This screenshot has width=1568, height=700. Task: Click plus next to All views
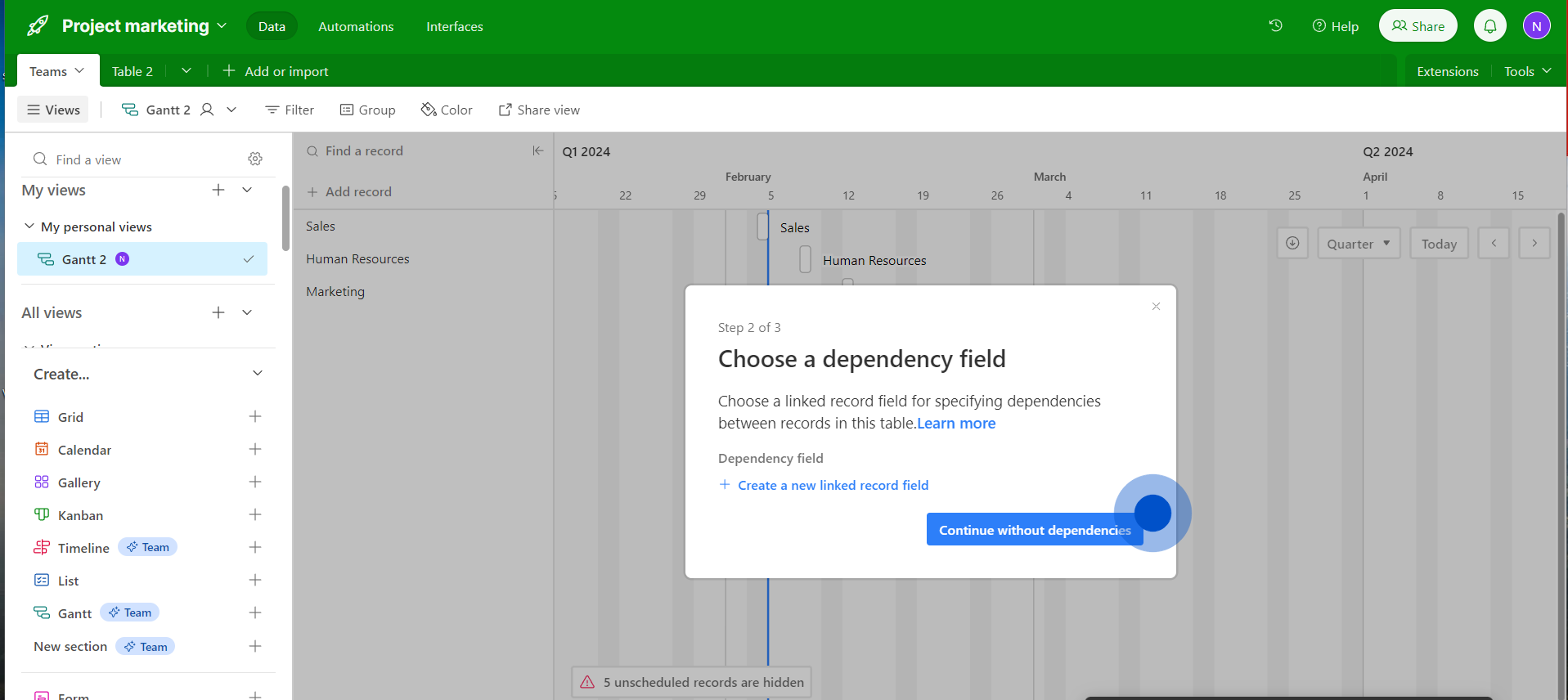coord(218,312)
